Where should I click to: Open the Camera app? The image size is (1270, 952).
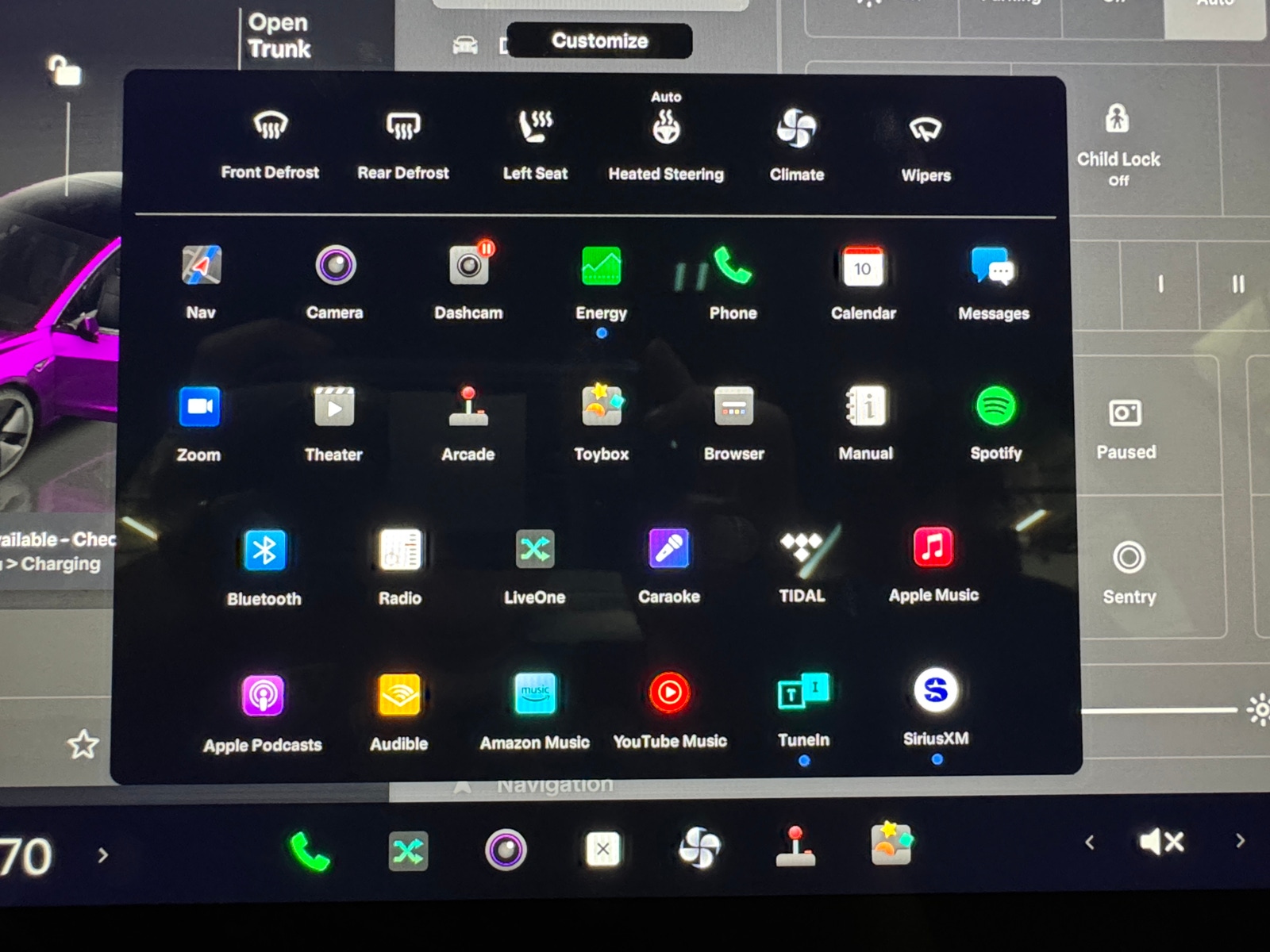[335, 267]
